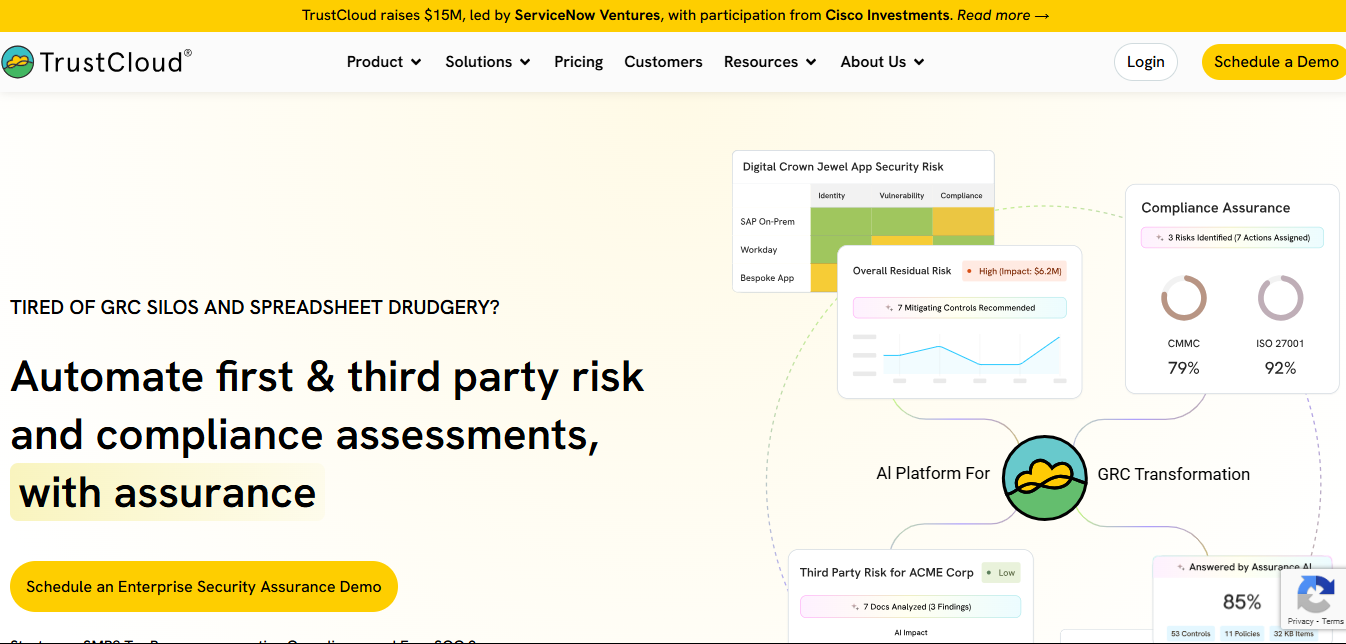
Task: Click the '11 Policies' chip
Action: tap(1243, 634)
